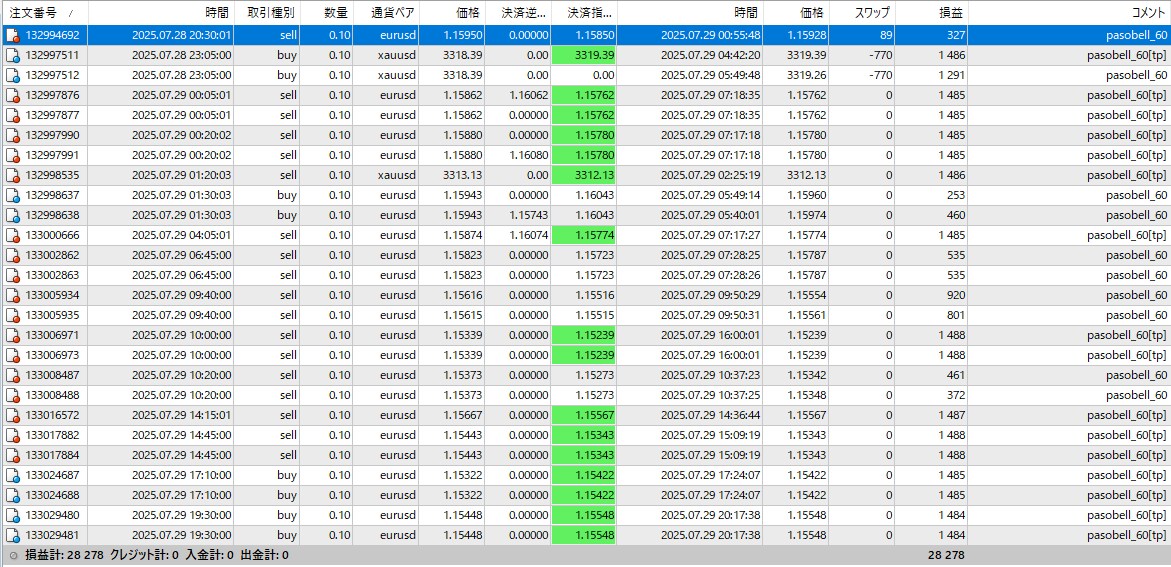
Task: Click open time 2025.07.28 20:30:01
Action: (182, 35)
